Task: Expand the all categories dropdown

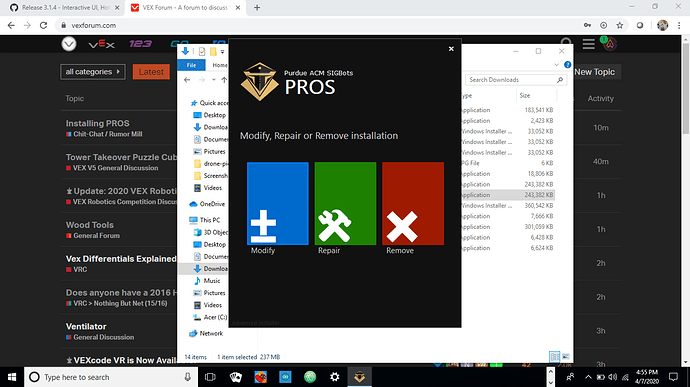Action: pyautogui.click(x=93, y=72)
